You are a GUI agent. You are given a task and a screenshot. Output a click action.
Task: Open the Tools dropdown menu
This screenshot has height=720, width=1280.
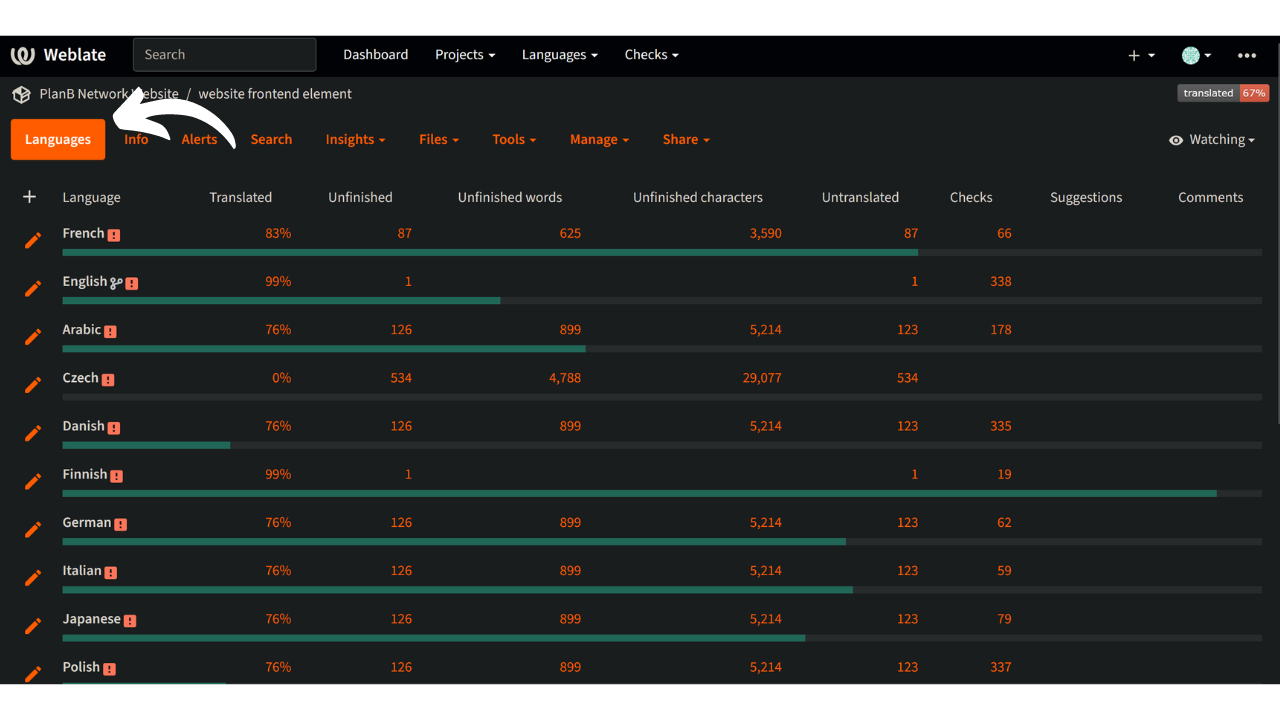tap(514, 140)
